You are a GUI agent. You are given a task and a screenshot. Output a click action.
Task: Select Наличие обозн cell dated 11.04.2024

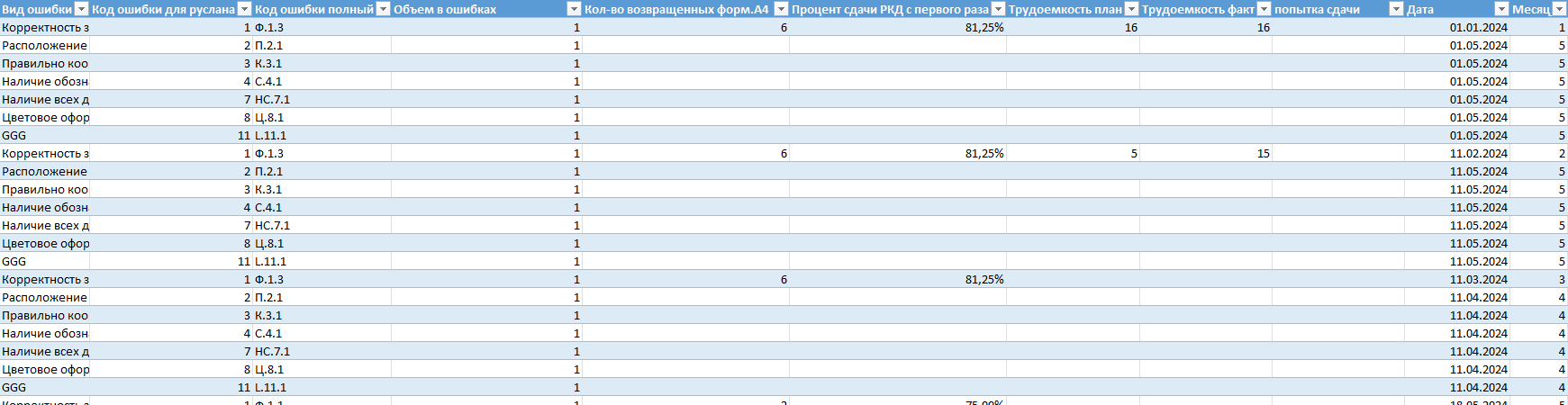tap(45, 333)
